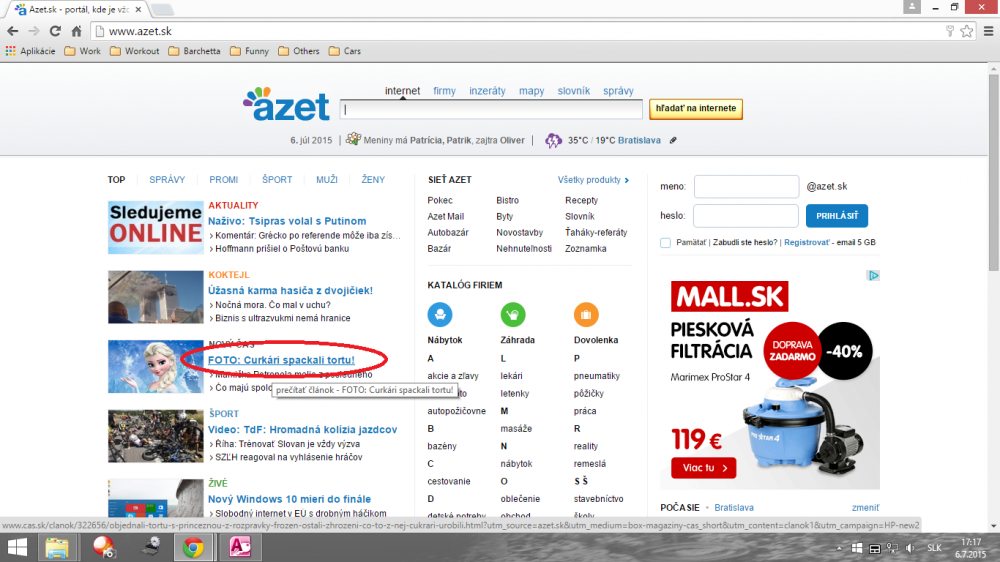This screenshot has width=1000, height=562.
Task: Click the azet logo
Action: click(286, 105)
